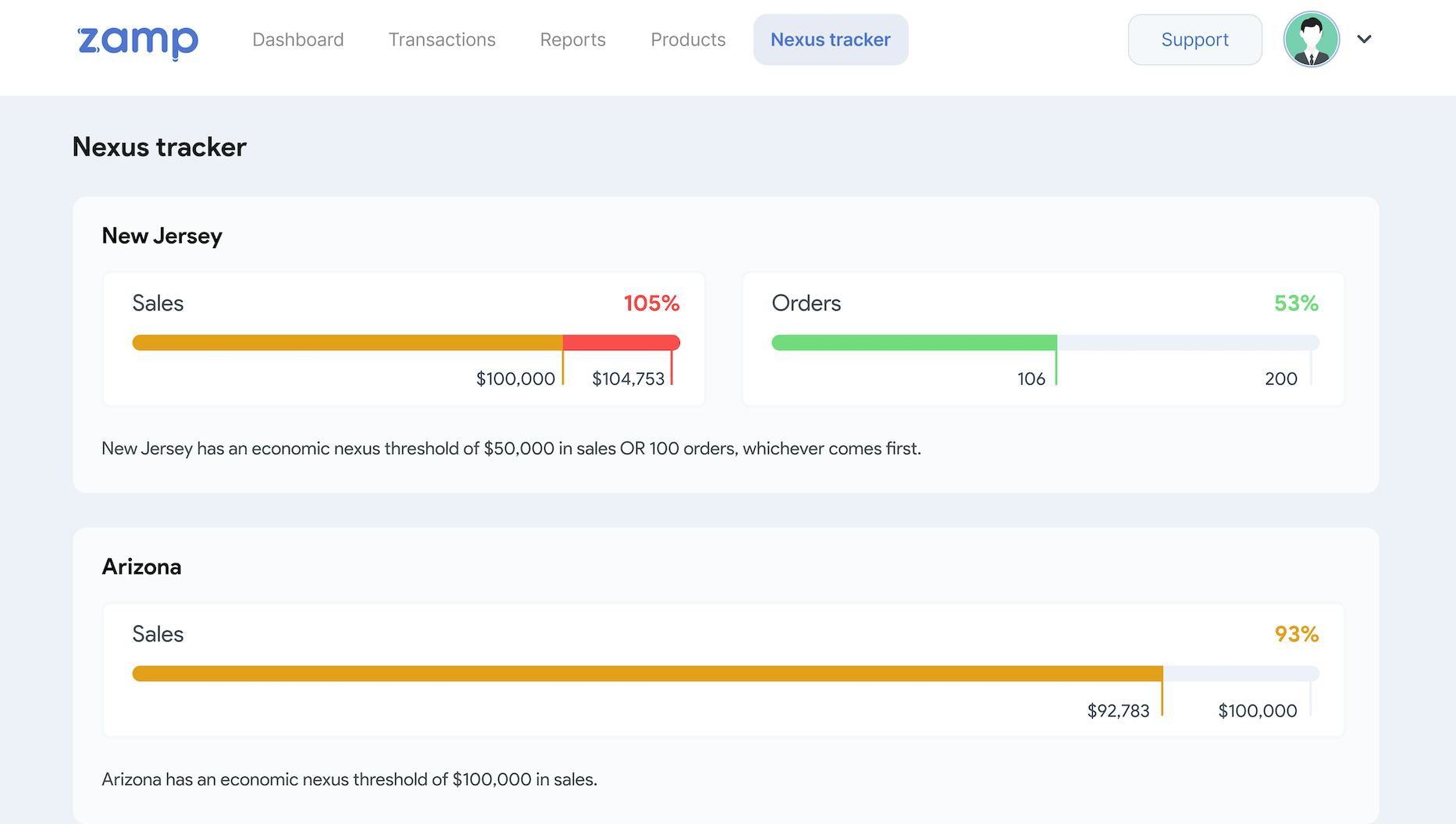Image resolution: width=1456 pixels, height=824 pixels.
Task: Click the 105% Sales percentage label
Action: [652, 304]
